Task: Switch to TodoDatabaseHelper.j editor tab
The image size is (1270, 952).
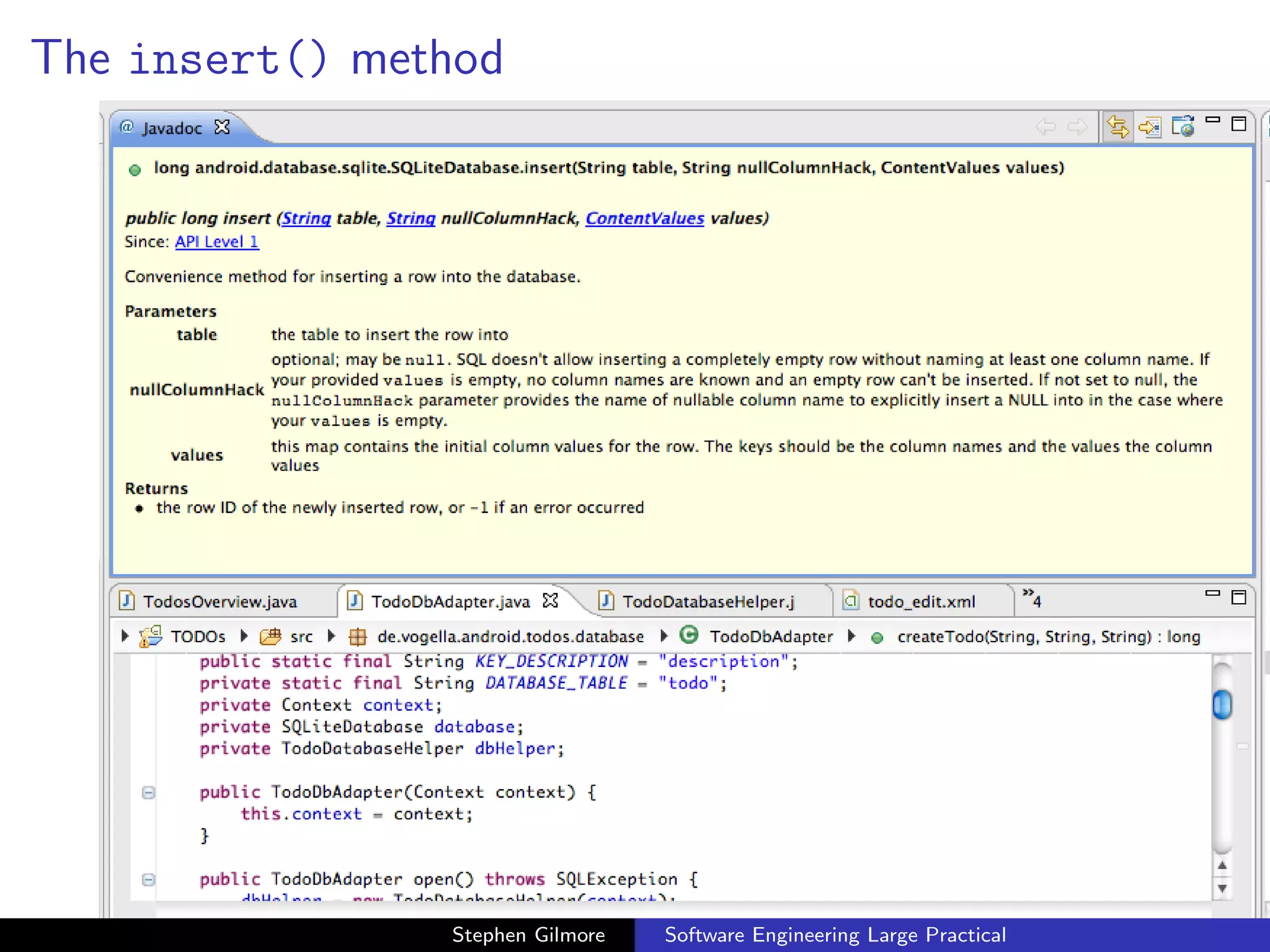Action: click(x=708, y=601)
